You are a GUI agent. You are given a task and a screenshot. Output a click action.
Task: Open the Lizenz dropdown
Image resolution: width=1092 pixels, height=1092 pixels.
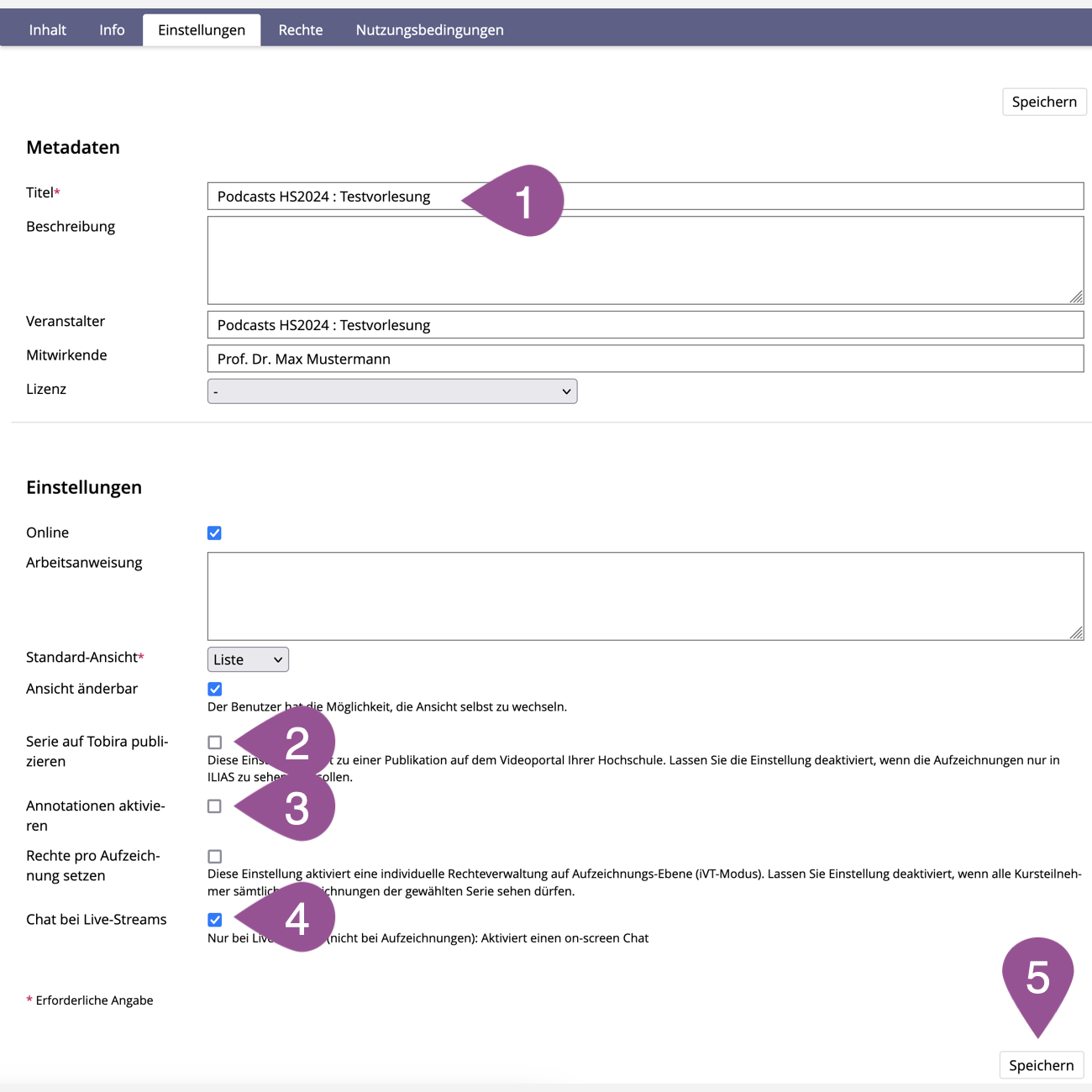click(391, 391)
